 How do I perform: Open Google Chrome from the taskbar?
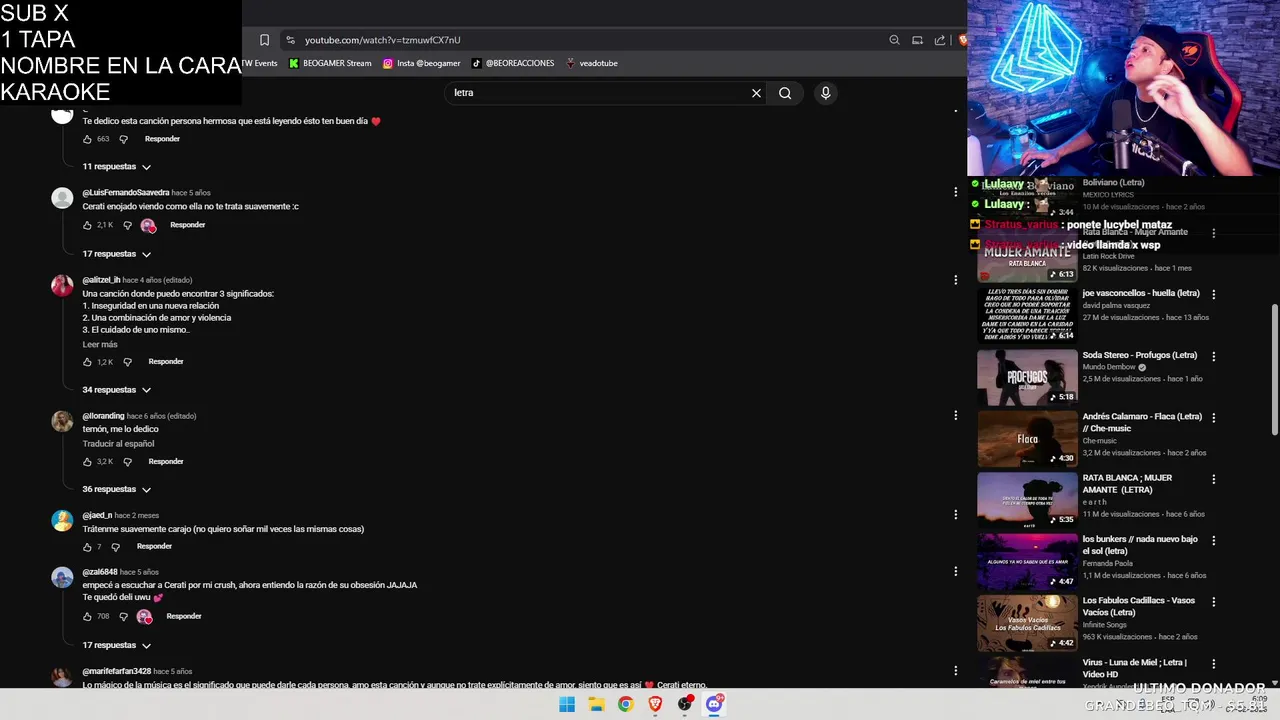(x=625, y=704)
